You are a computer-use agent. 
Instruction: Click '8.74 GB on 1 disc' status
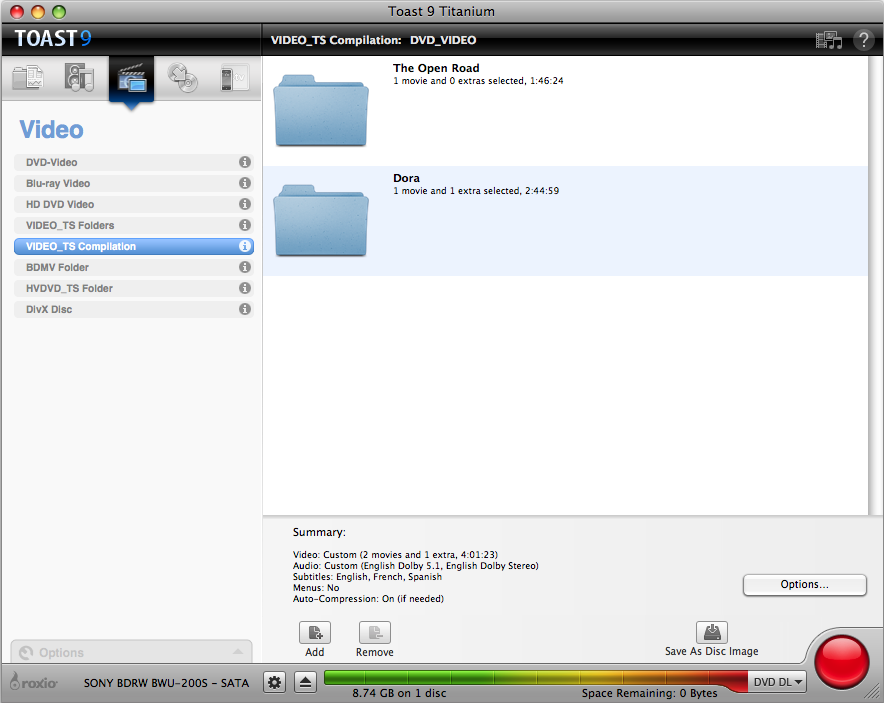[x=399, y=693]
